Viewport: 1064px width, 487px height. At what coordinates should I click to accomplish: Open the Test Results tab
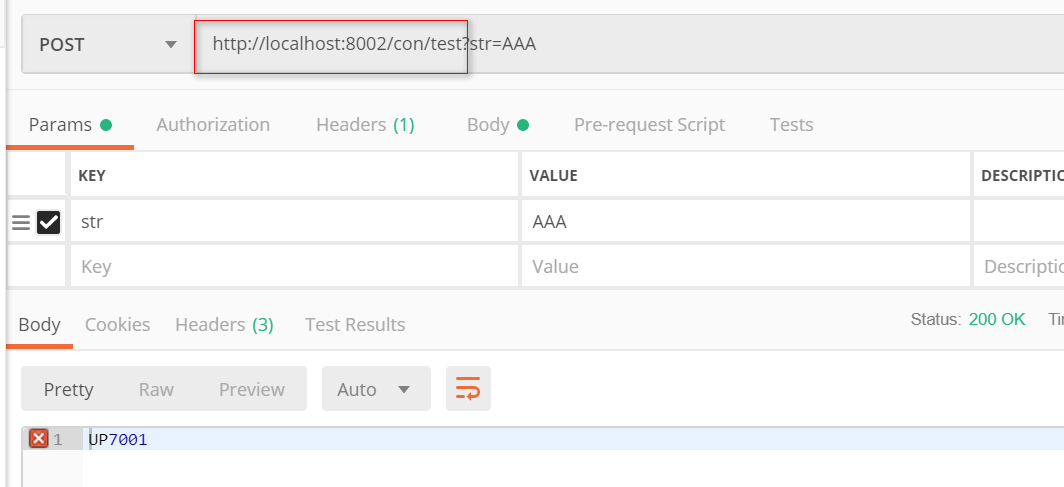pos(355,325)
